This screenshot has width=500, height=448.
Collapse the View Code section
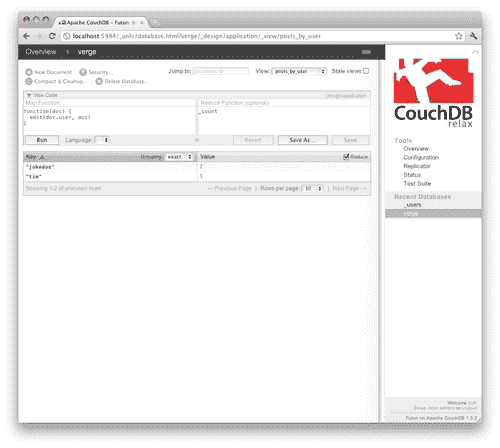(29, 95)
